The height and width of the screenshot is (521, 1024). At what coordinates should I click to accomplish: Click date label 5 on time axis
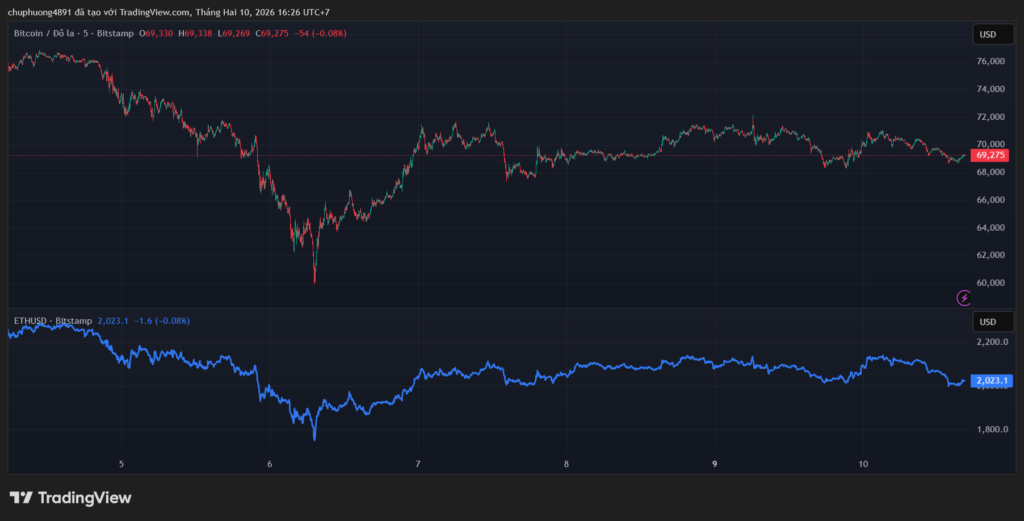click(x=121, y=464)
